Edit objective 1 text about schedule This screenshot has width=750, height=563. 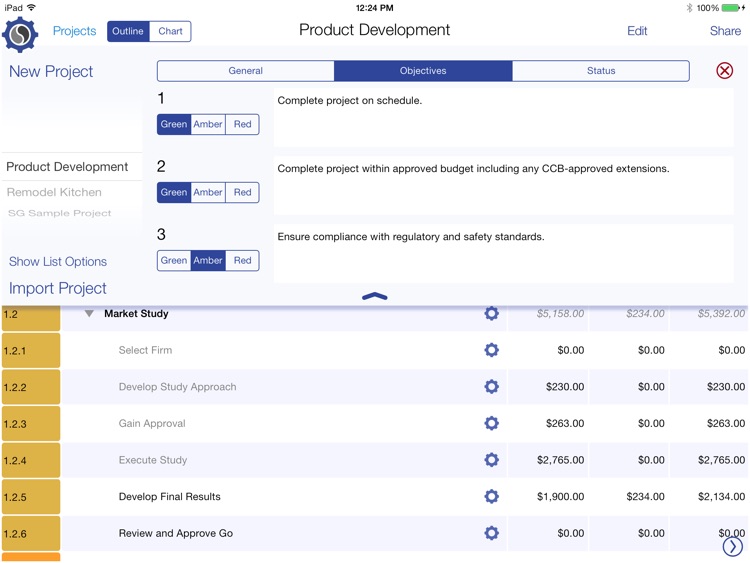tap(503, 117)
